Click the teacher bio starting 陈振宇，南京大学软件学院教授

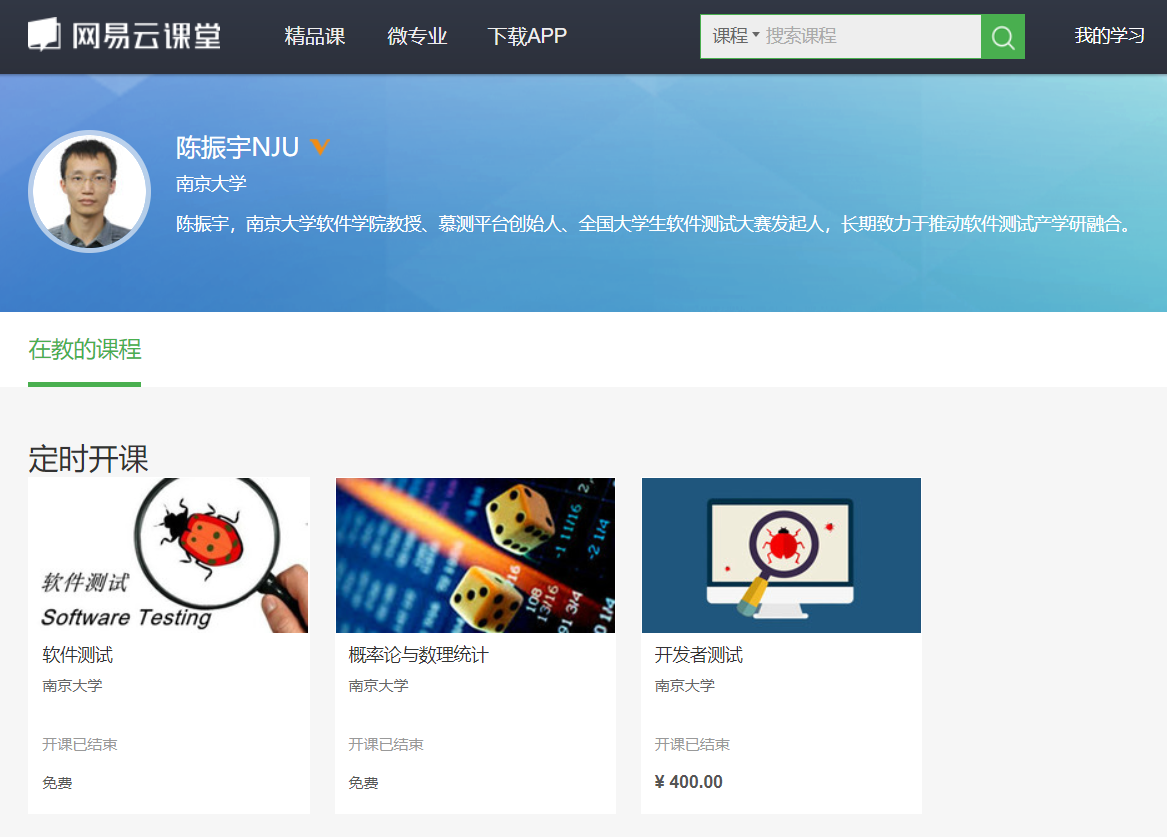[x=655, y=223]
